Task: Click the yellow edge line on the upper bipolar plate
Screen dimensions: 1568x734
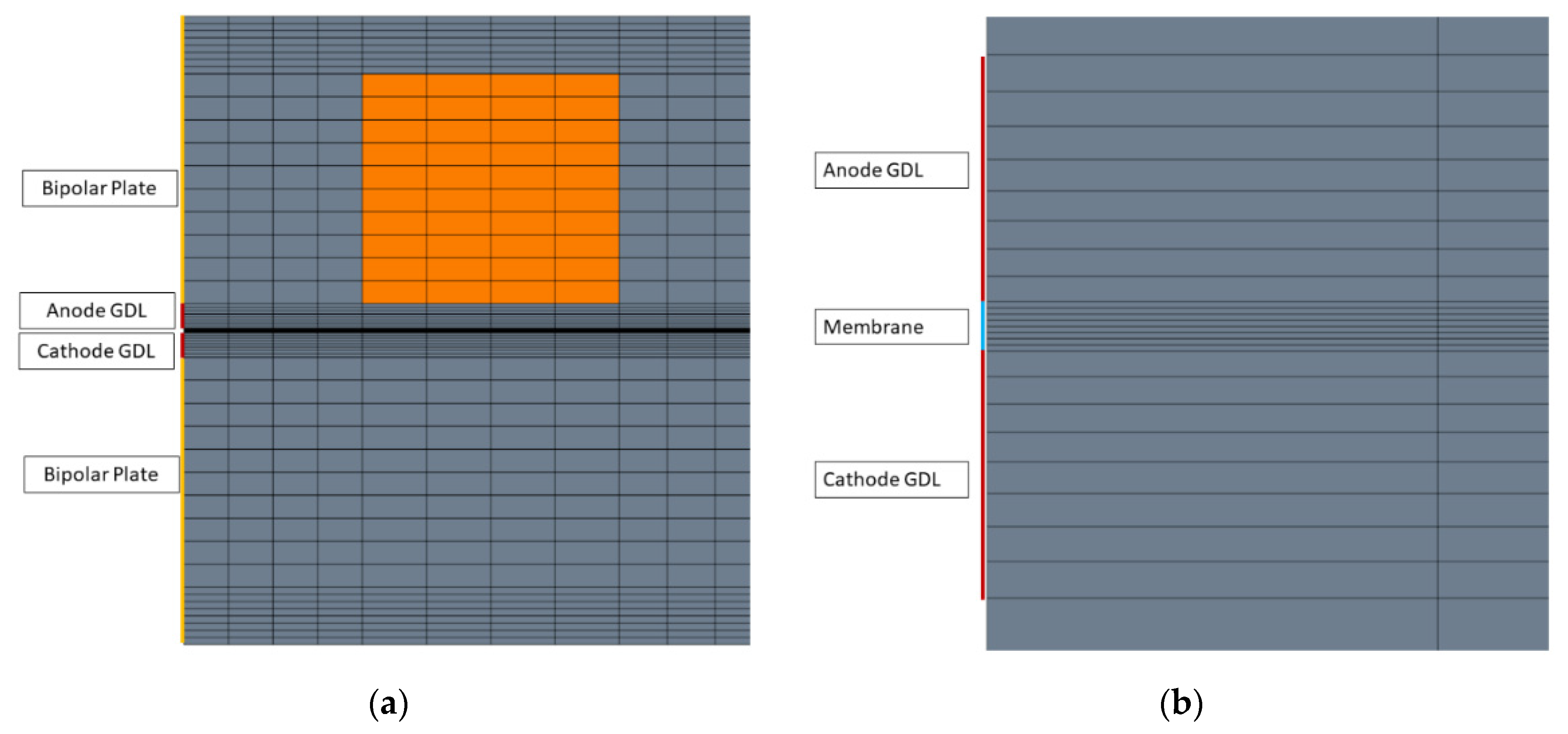Action: coord(182,158)
